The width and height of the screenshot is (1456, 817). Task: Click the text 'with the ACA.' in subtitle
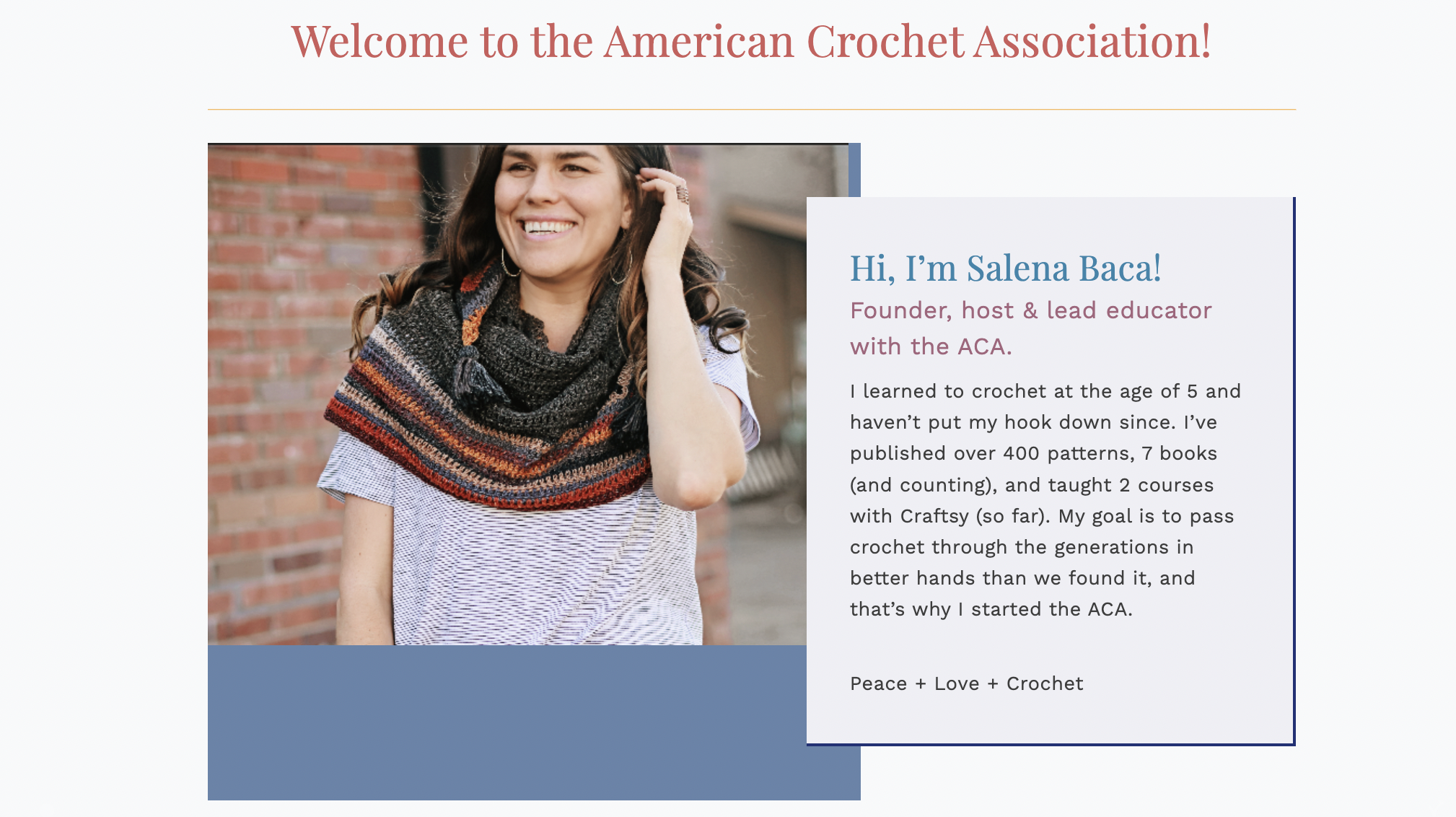pos(931,346)
